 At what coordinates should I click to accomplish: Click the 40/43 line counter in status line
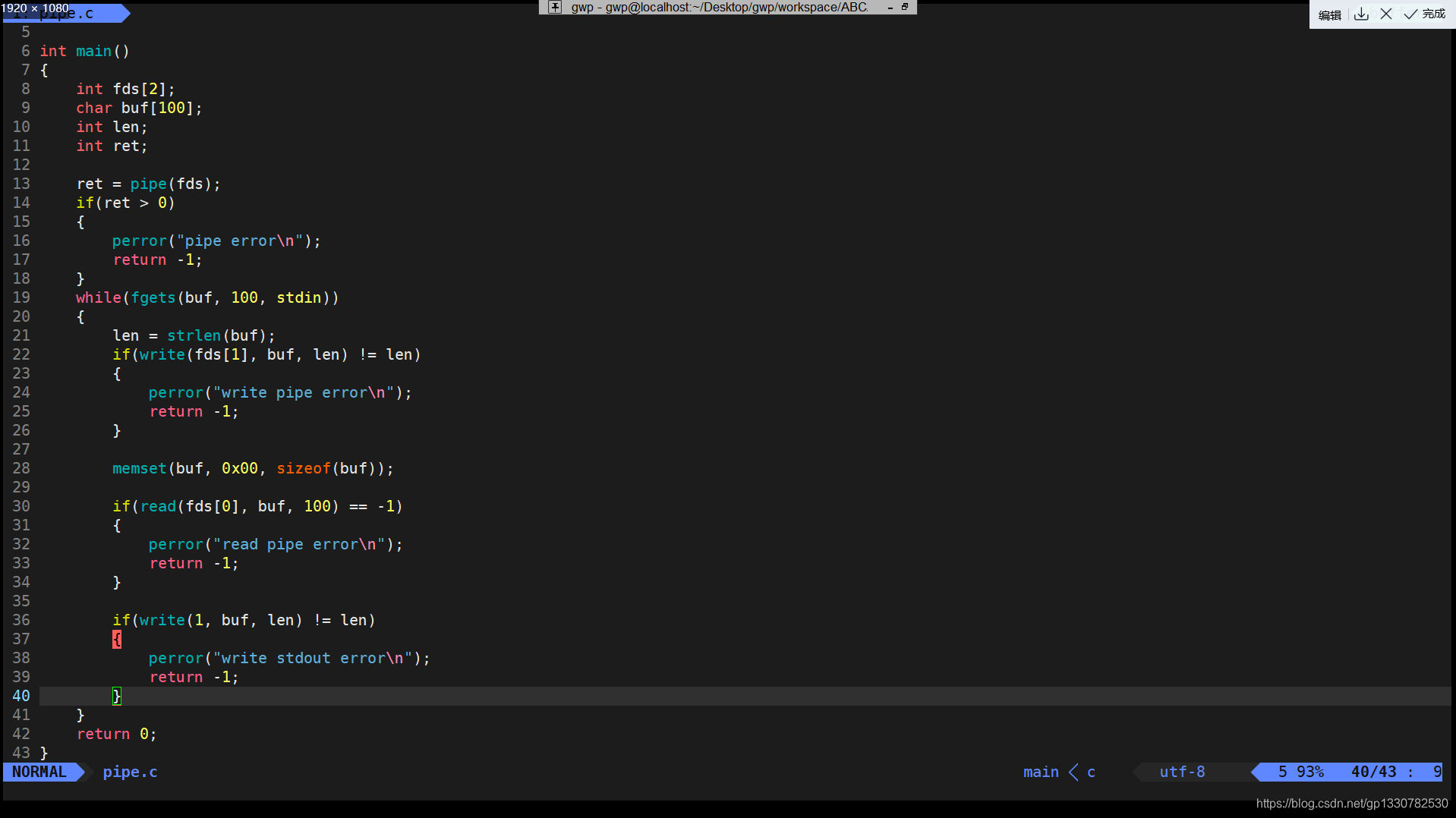tap(1373, 772)
